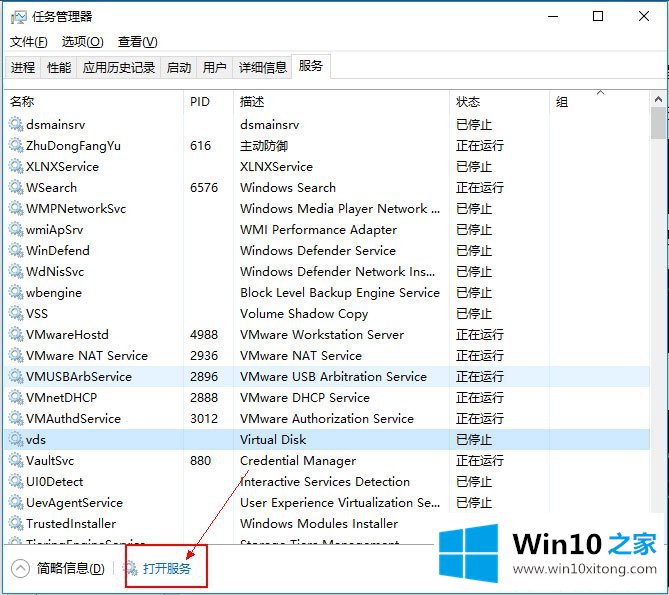Sort by the 描述 column header
Screen dimensions: 669x595
pyautogui.click(x=341, y=102)
